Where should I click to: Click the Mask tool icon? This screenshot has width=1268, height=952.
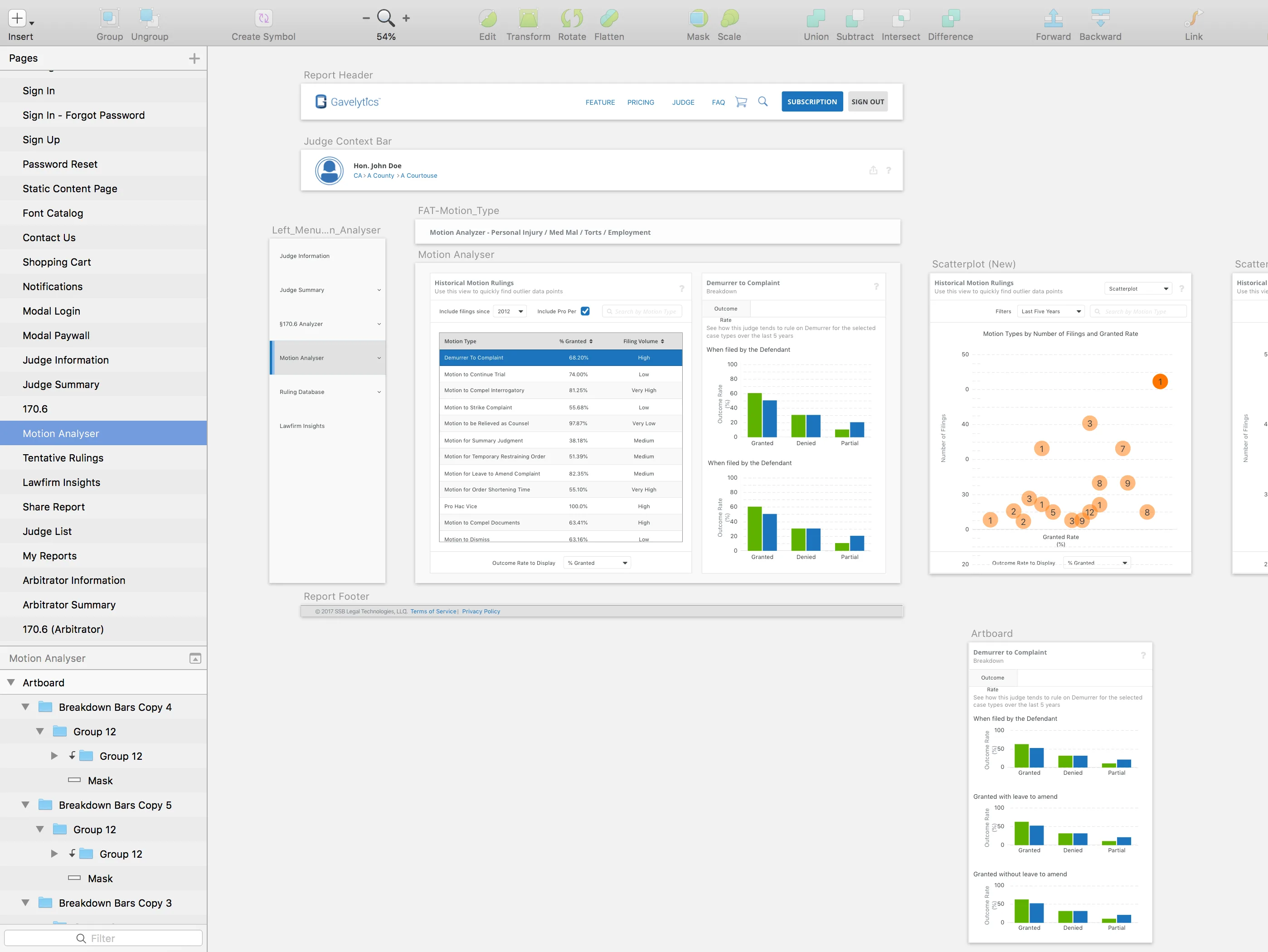click(x=698, y=18)
